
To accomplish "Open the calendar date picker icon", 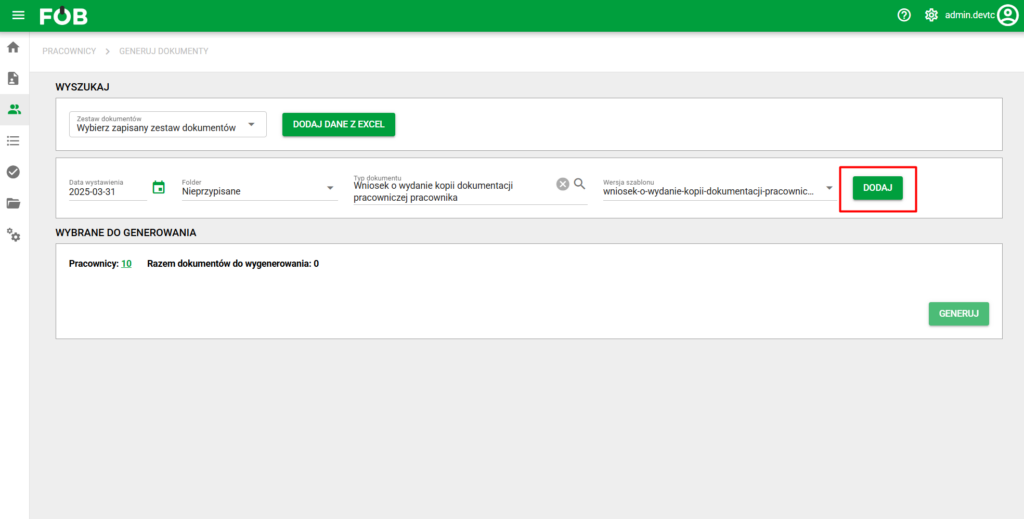I will tap(158, 187).
